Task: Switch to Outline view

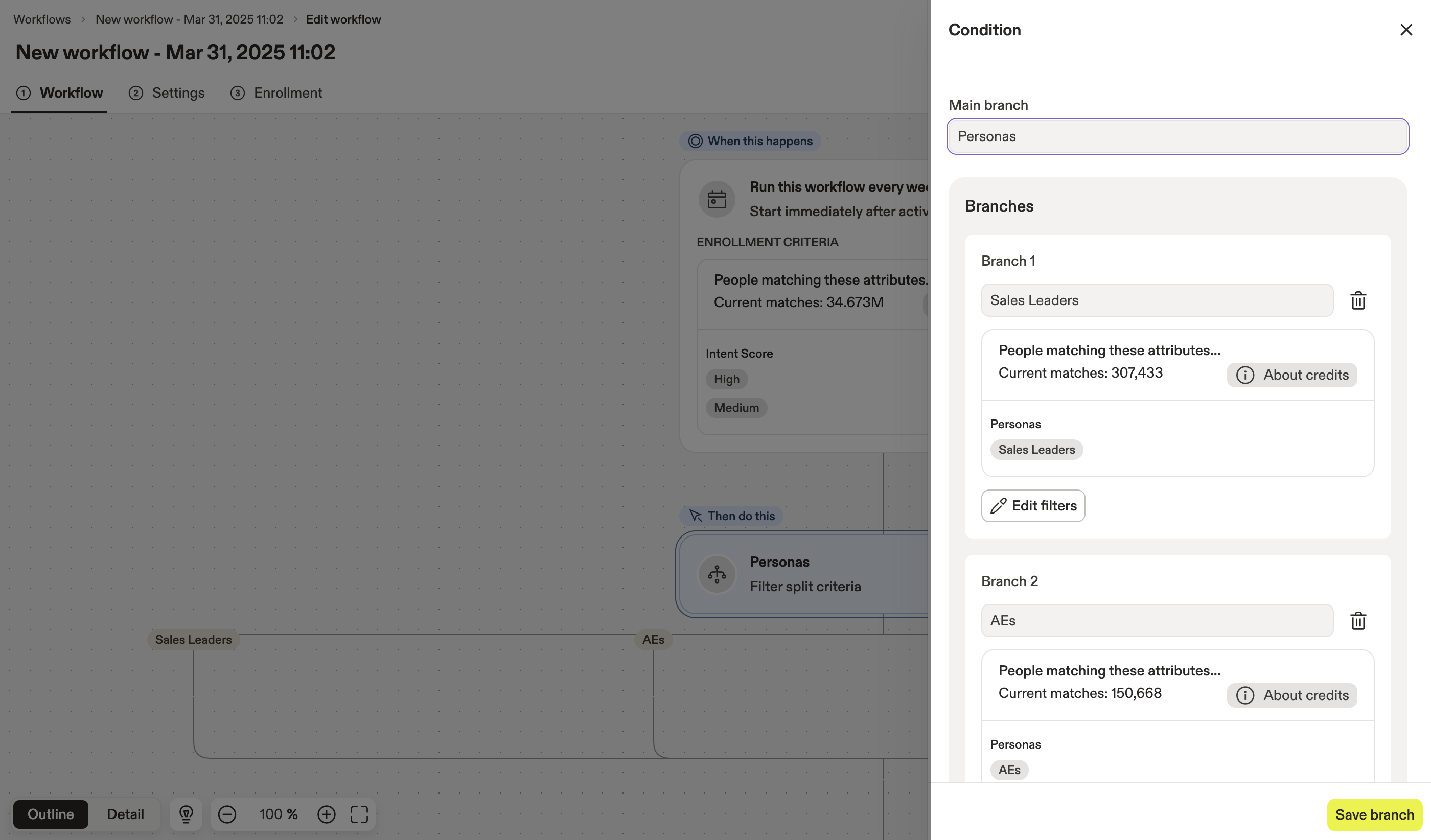Action: point(51,814)
